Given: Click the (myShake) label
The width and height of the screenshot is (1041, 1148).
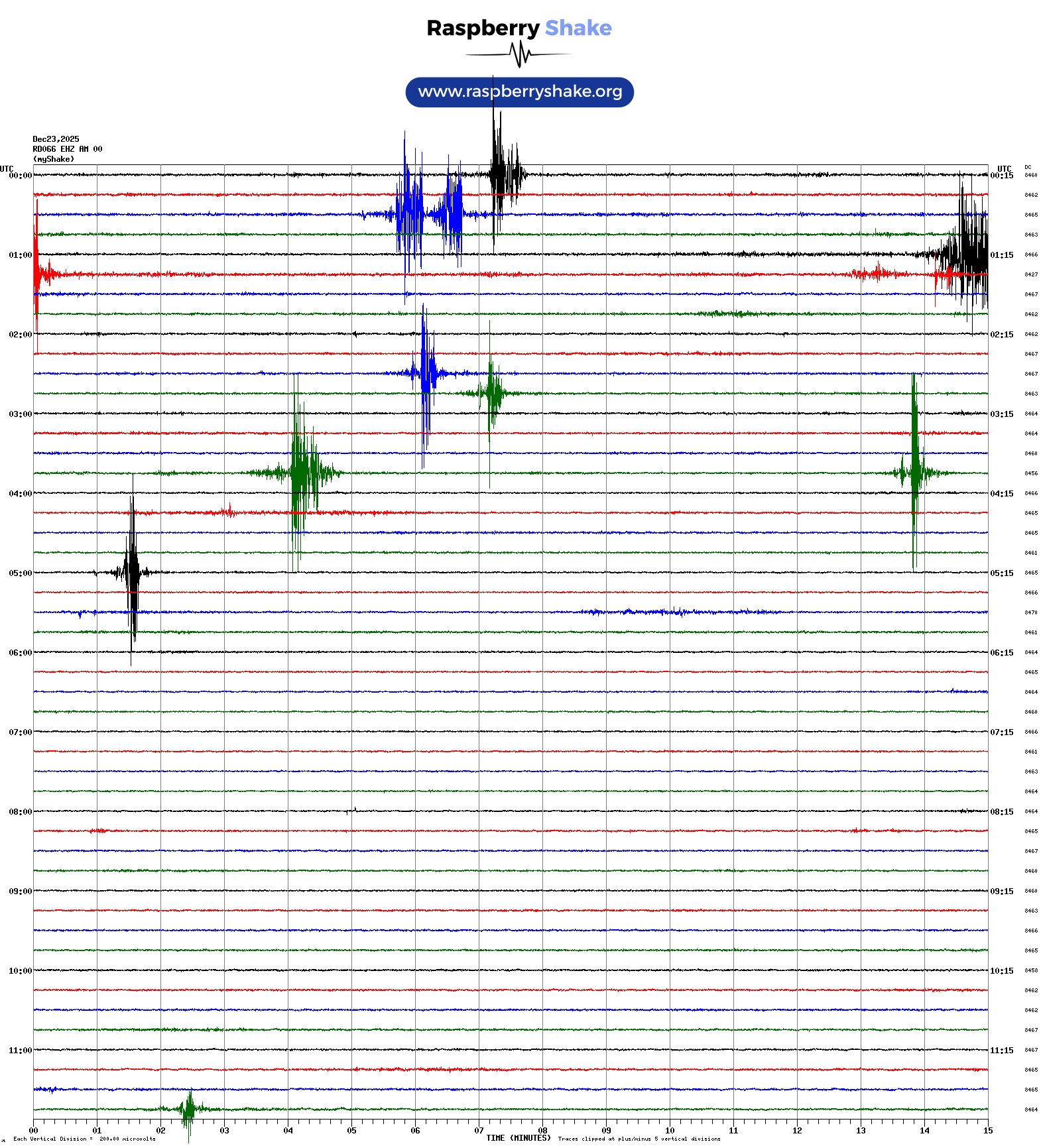Looking at the screenshot, I should [53, 159].
